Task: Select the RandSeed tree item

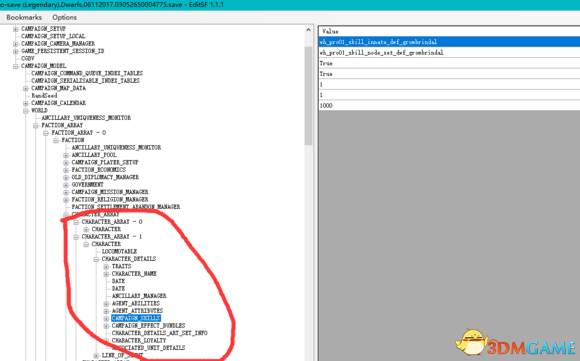Action: [44, 95]
